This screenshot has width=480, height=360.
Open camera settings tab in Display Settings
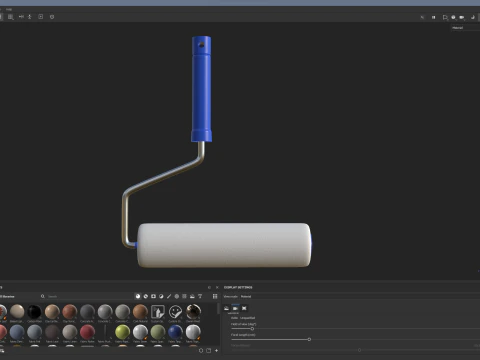click(235, 308)
